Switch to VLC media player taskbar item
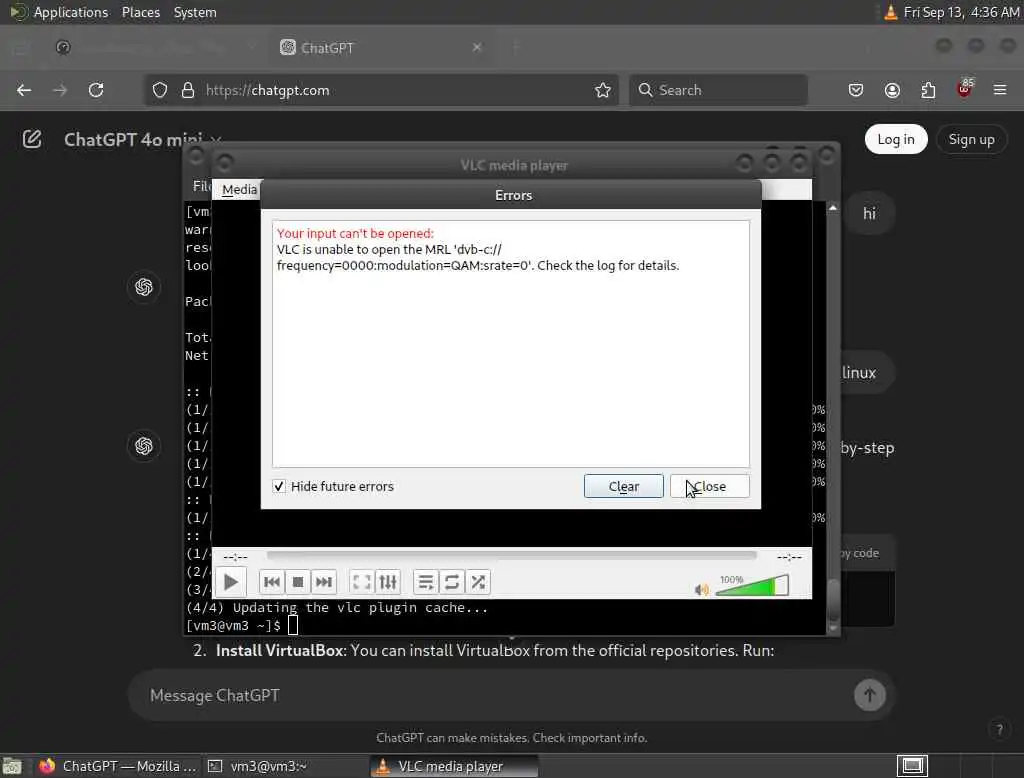The height and width of the screenshot is (778, 1024). click(455, 766)
